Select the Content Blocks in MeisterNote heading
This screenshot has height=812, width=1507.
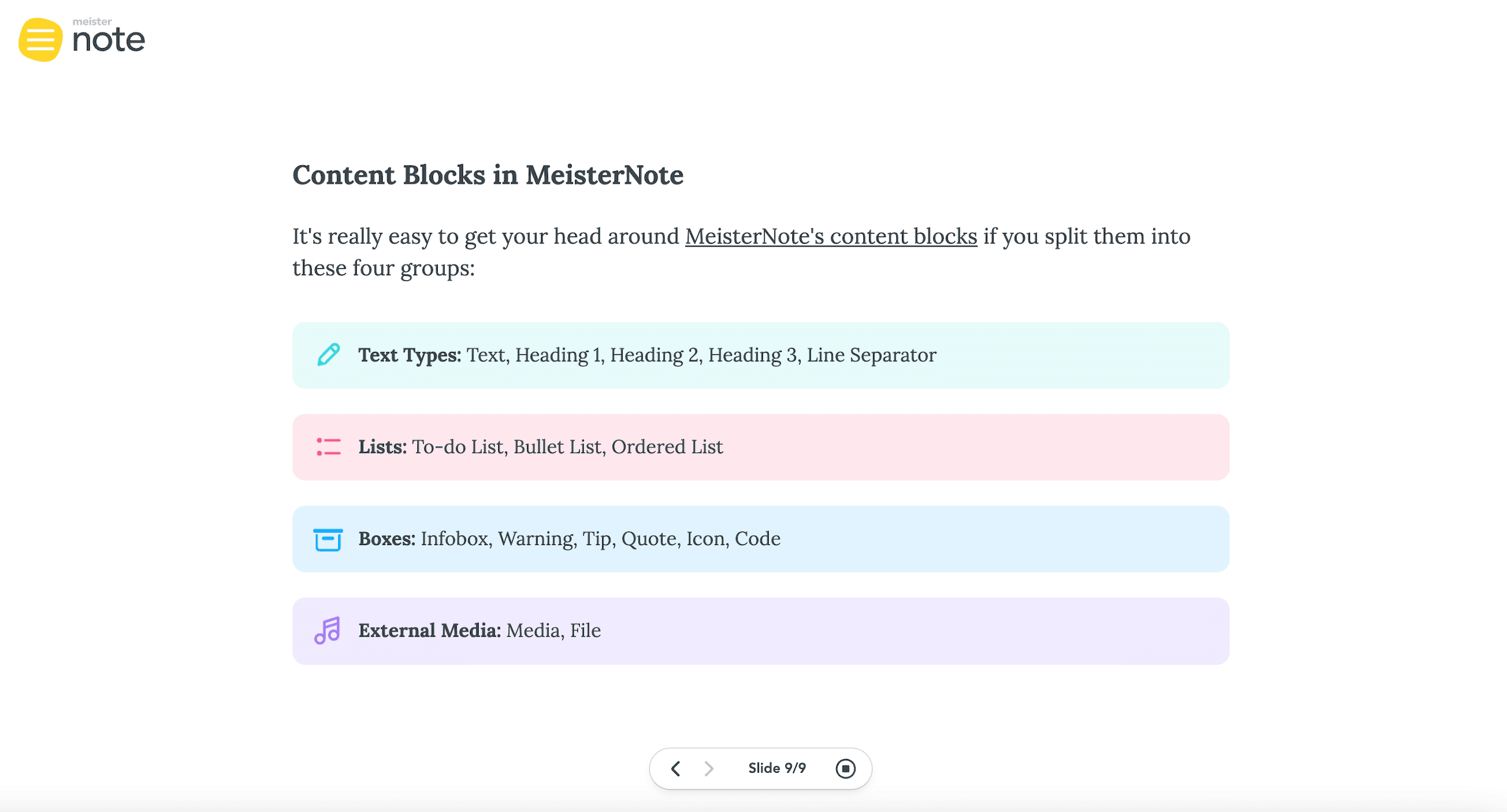click(488, 175)
